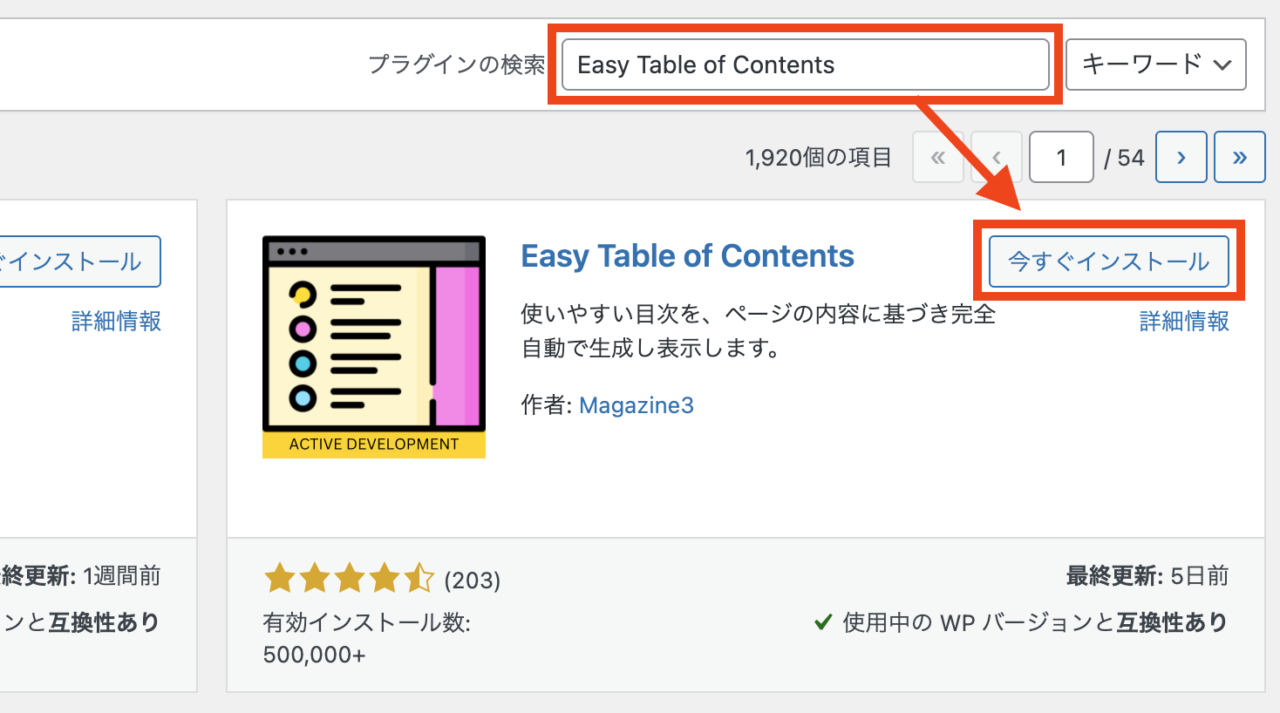The height and width of the screenshot is (713, 1280).
Task: Go to next results page arrow
Action: pos(1181,157)
